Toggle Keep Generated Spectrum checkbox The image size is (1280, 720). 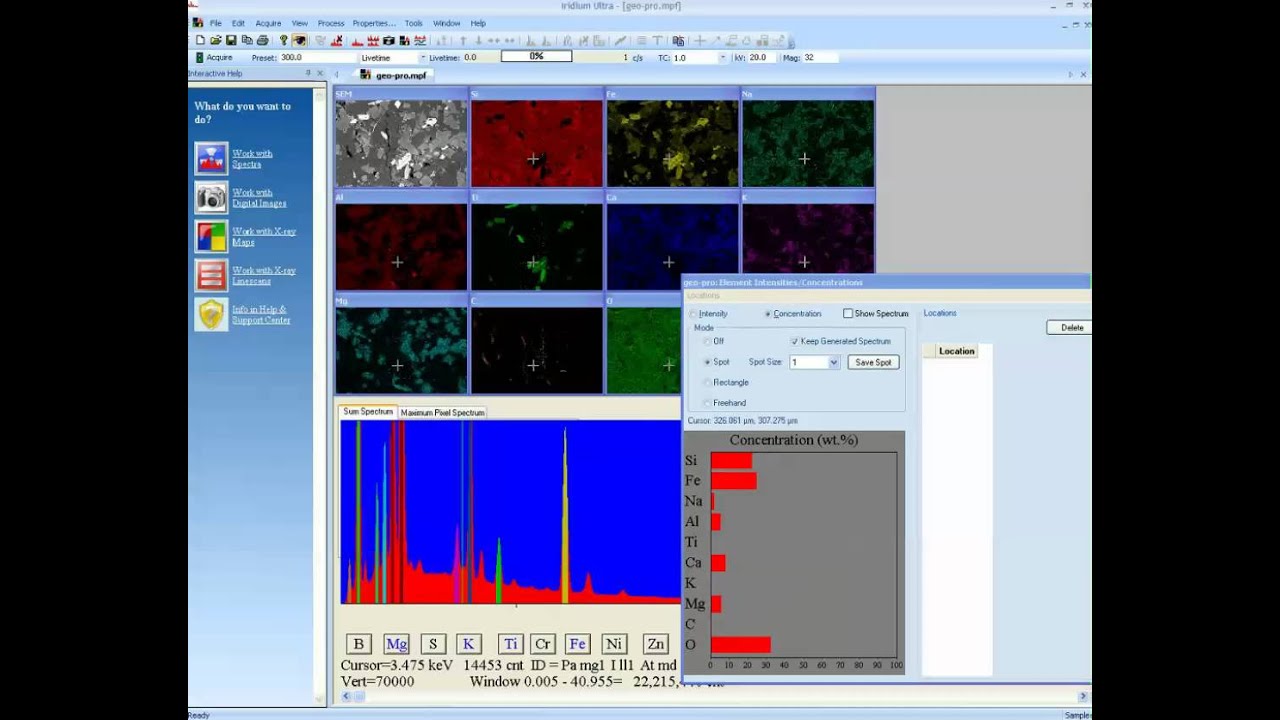pyautogui.click(x=795, y=341)
